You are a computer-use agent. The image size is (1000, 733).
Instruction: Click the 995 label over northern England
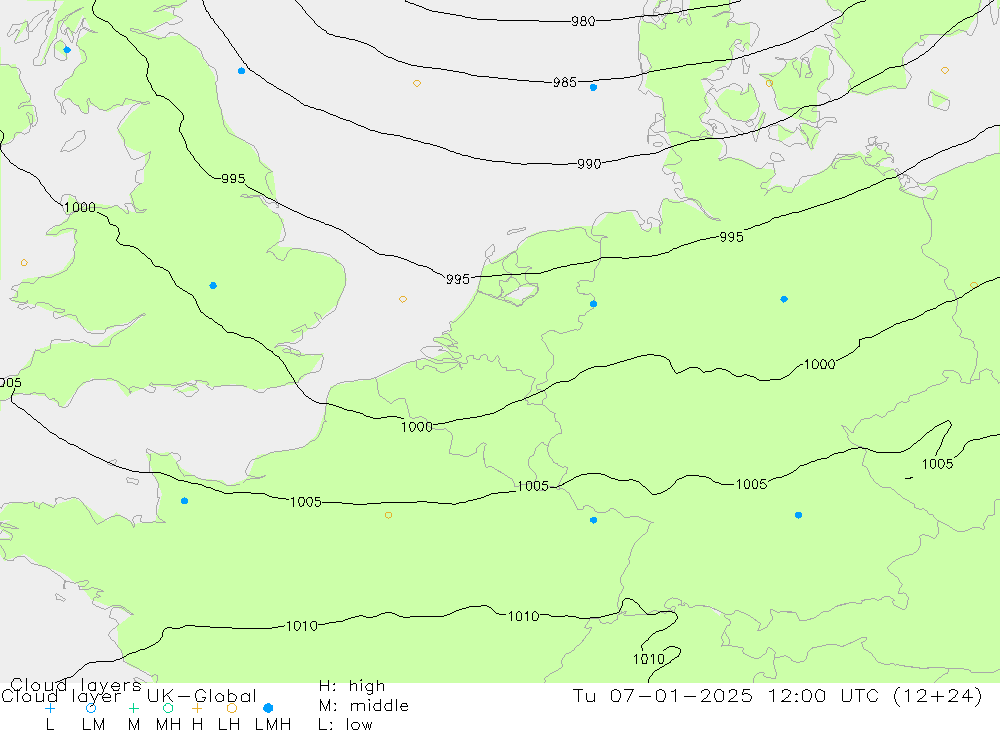233,179
